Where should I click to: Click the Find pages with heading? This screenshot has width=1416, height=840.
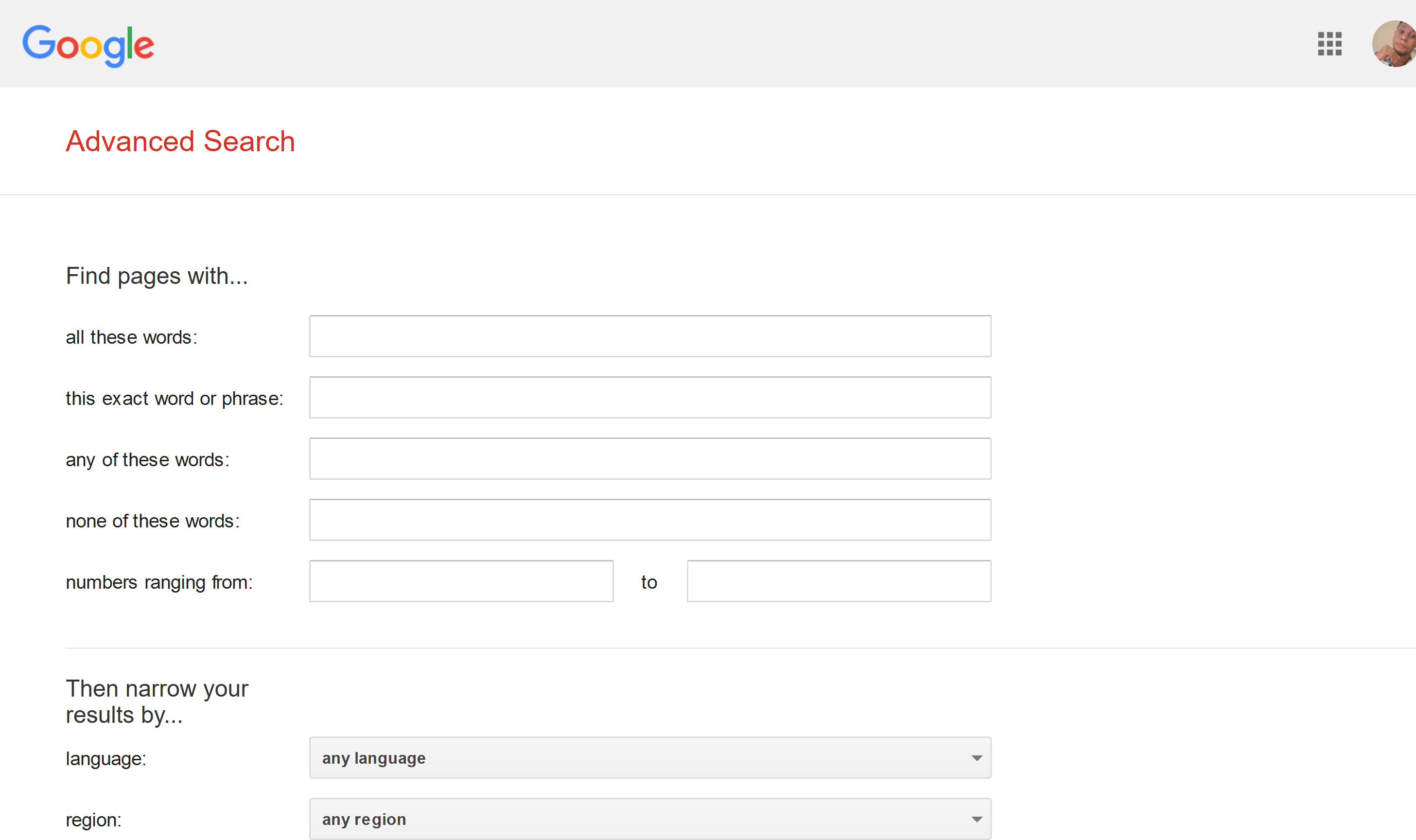pos(157,276)
